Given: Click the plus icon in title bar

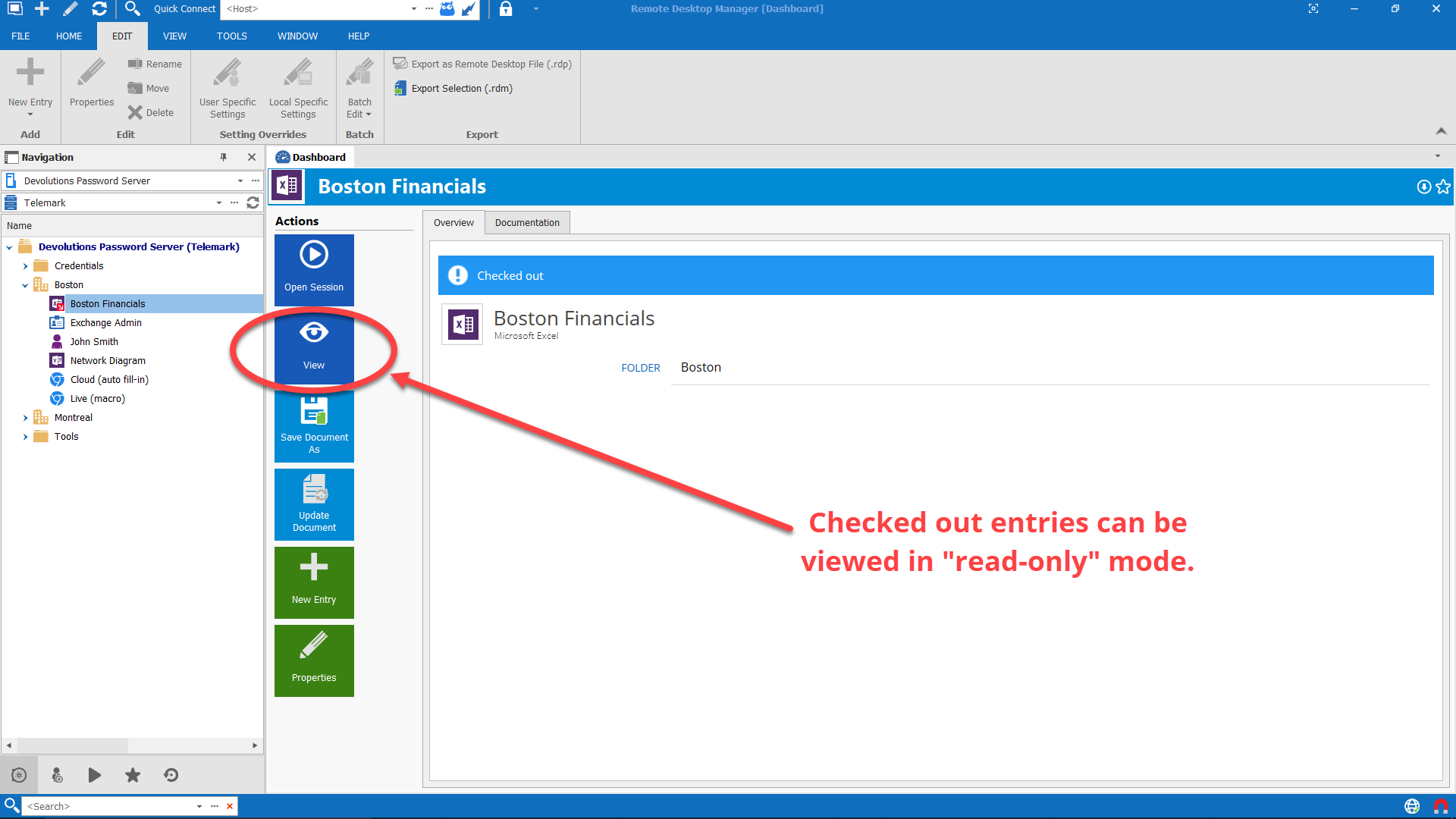Looking at the screenshot, I should [x=42, y=9].
